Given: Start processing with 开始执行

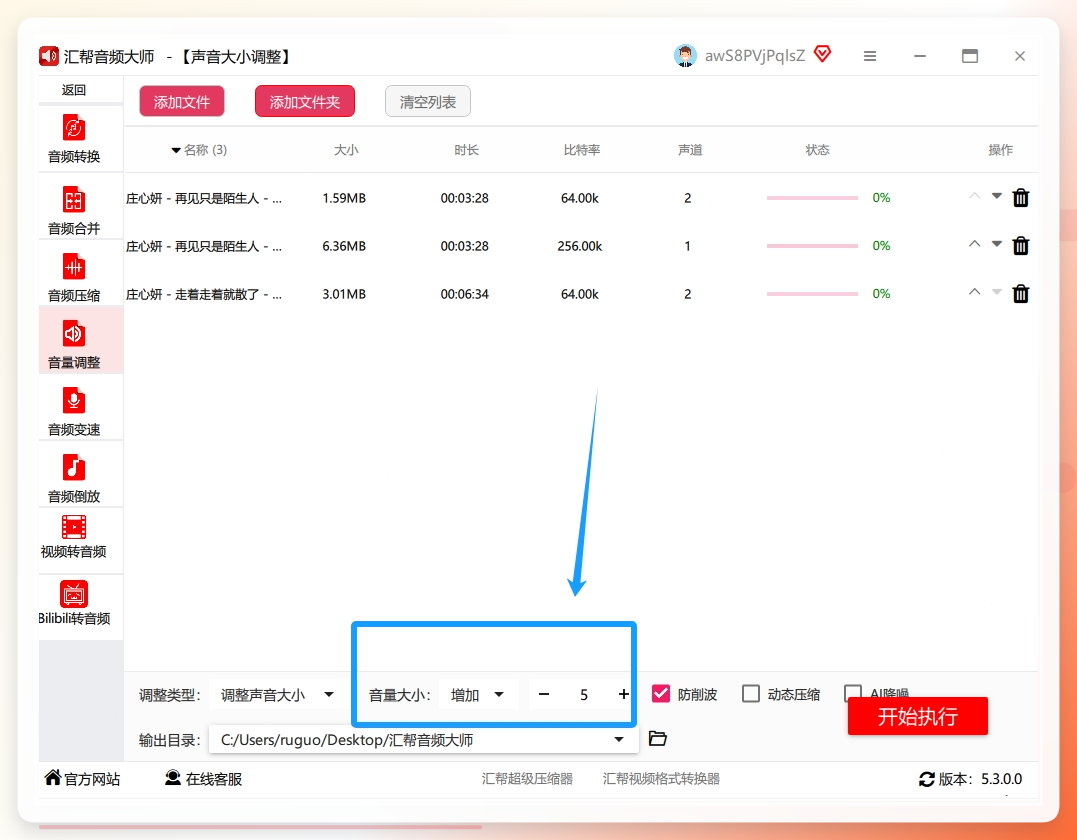Looking at the screenshot, I should click(918, 716).
